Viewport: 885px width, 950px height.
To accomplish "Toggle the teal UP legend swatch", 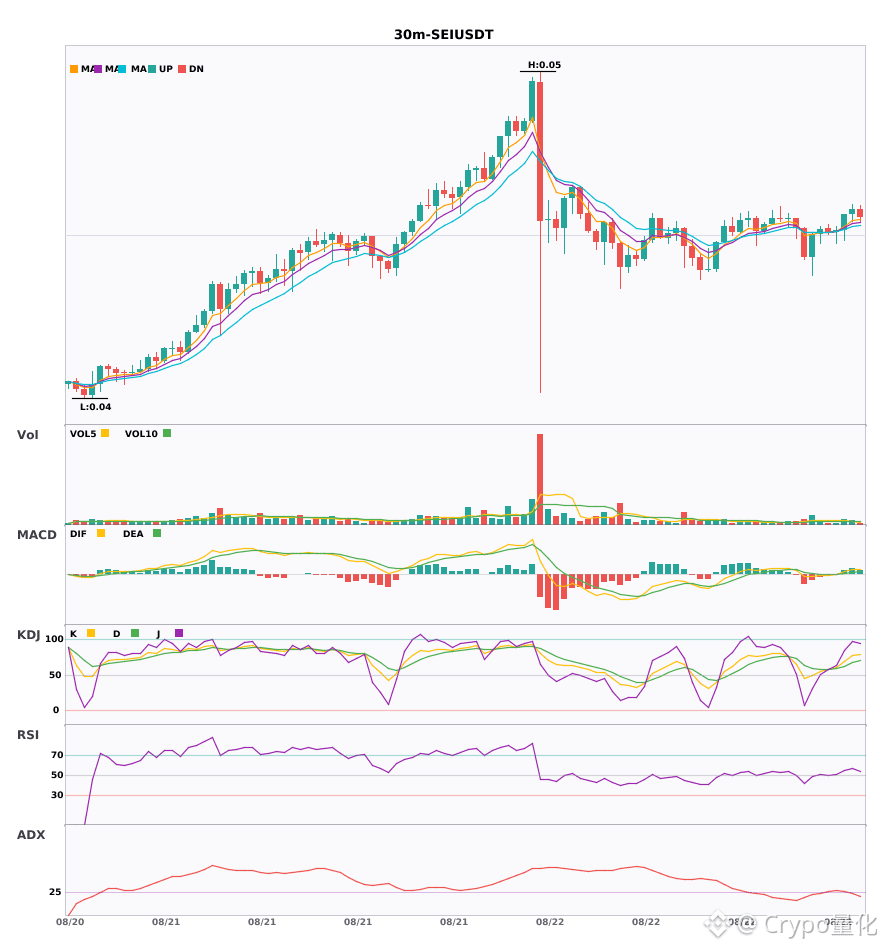I will click(x=152, y=69).
